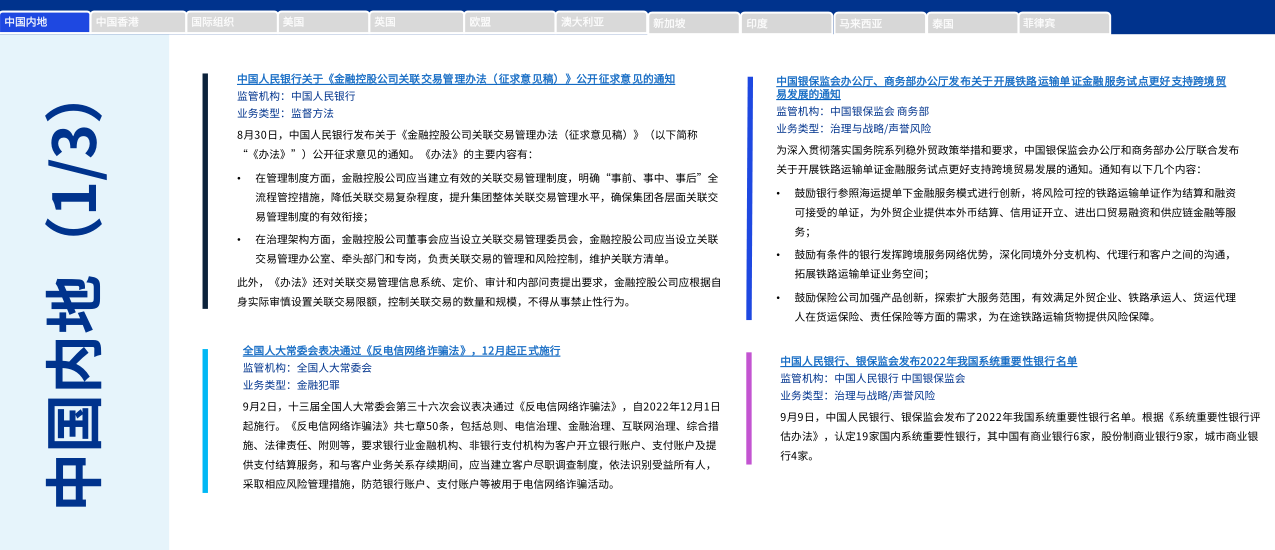Select the 澳大利亚 tab

coord(600,22)
